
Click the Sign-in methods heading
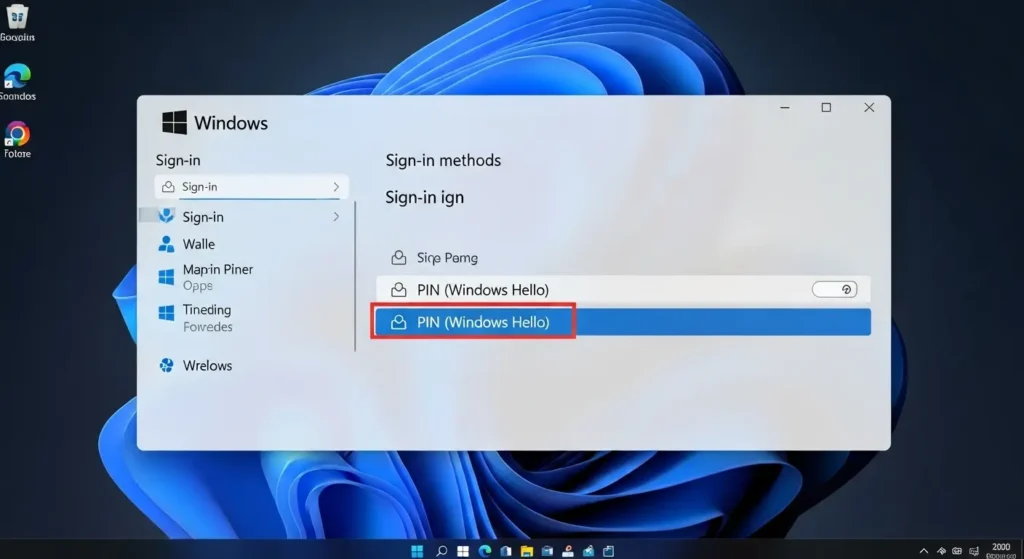pos(443,161)
